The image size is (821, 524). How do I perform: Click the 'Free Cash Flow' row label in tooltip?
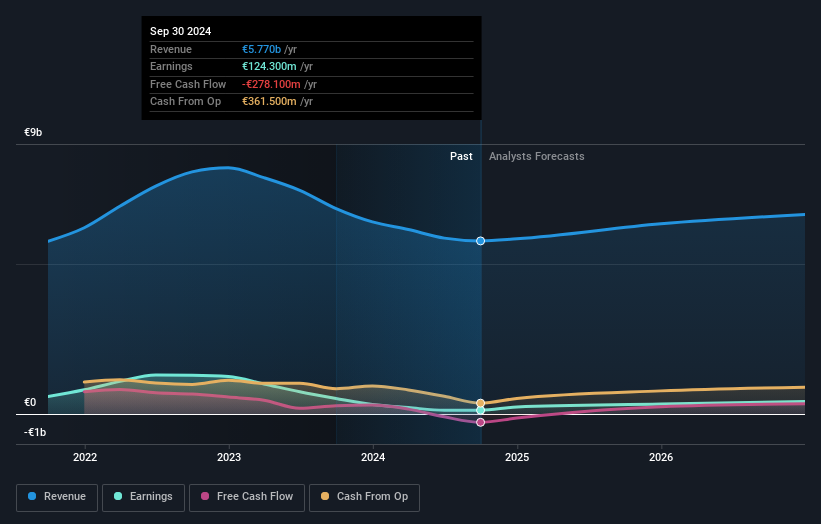coord(188,84)
